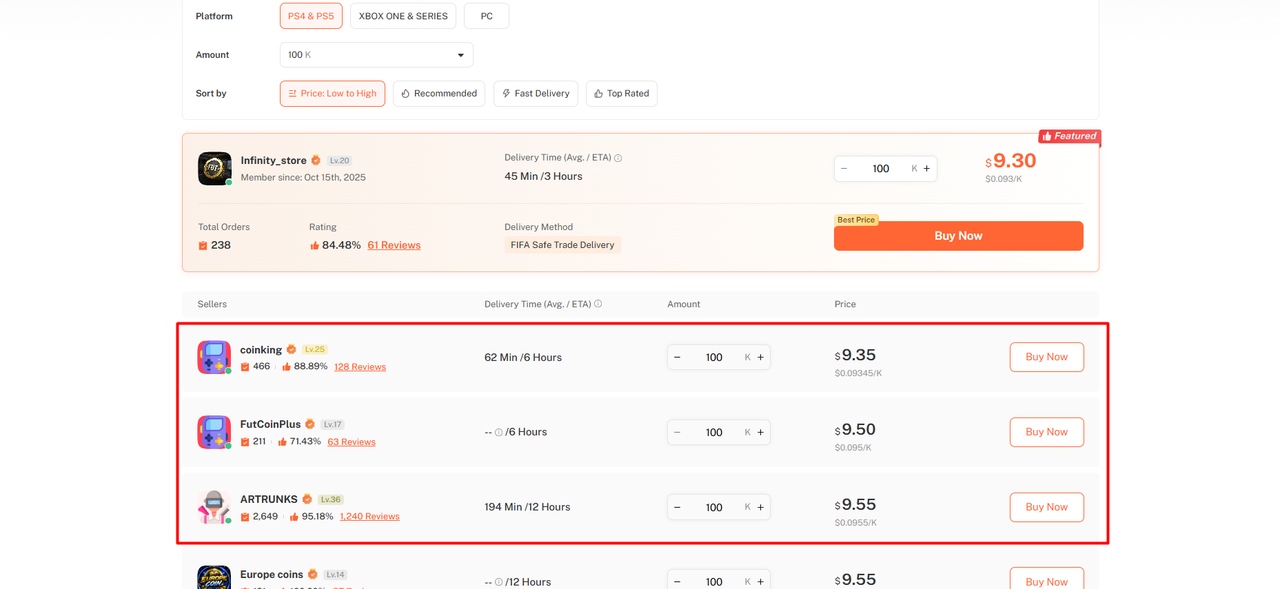The image size is (1280, 589).
Task: Click Infinity_store's thumbs-up icon beside 84.48%
Action: click(x=314, y=245)
